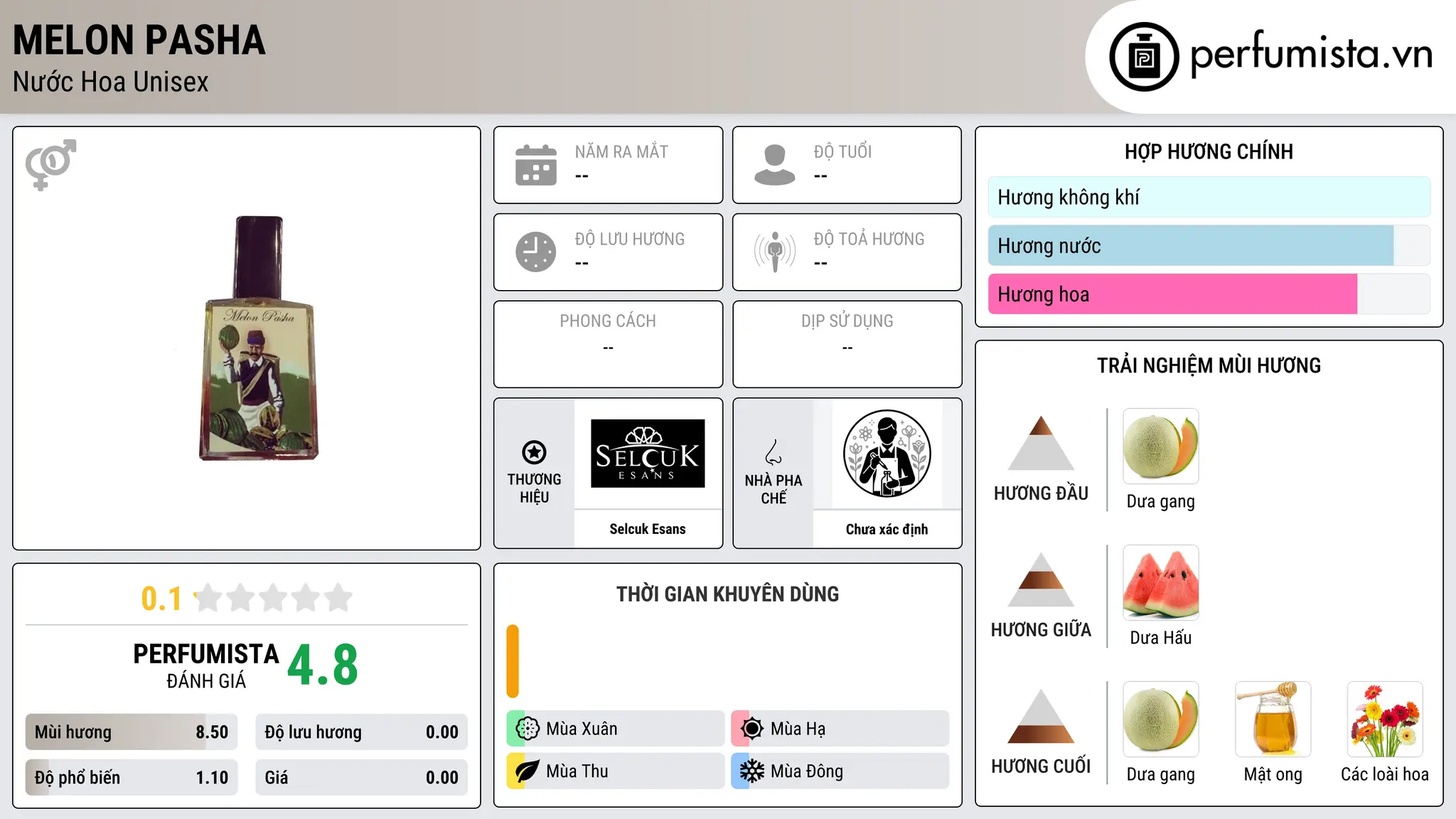Click the Mùa Đông season label

pos(807,771)
